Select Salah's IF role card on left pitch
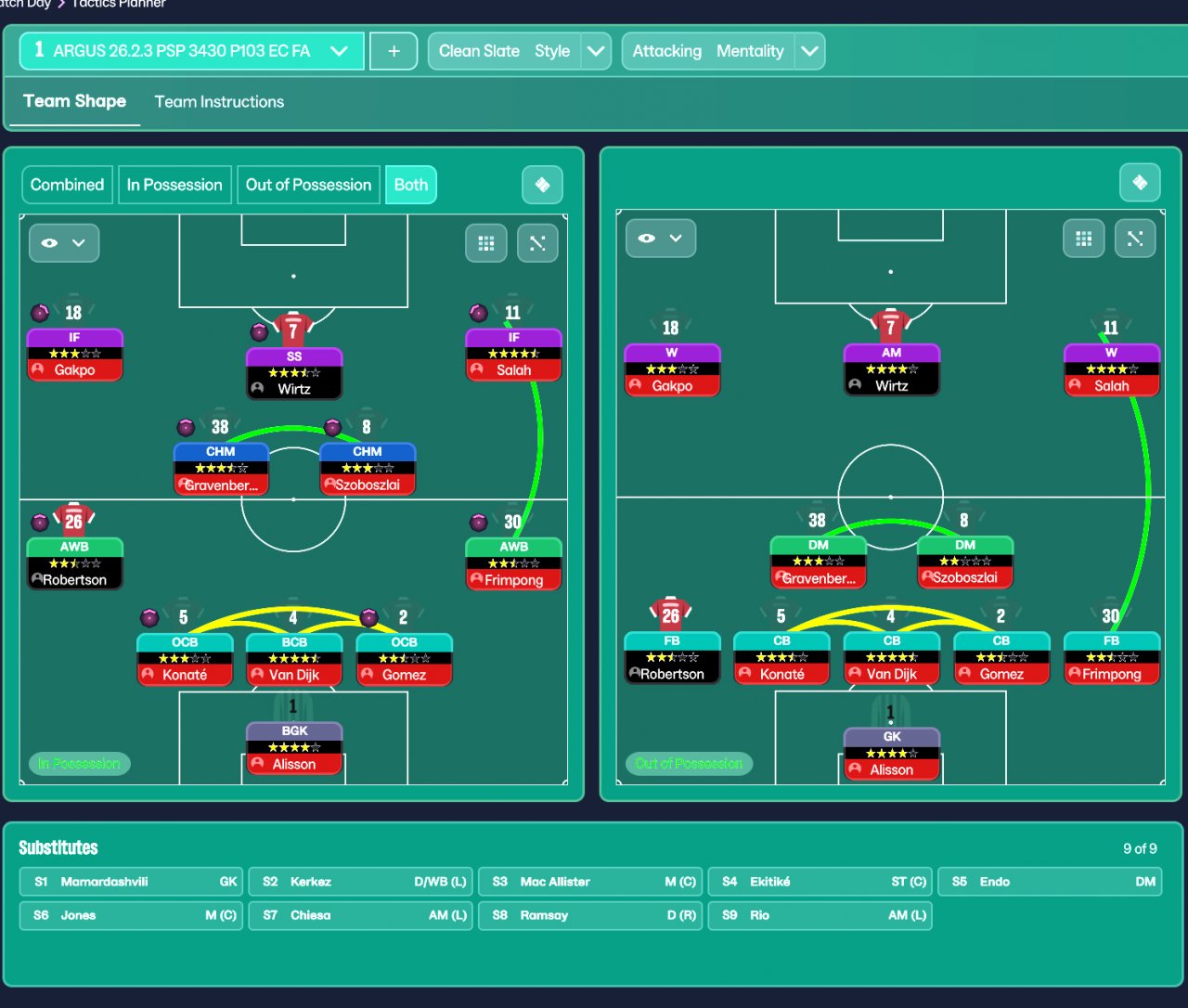This screenshot has height=1008, width=1188. click(513, 355)
